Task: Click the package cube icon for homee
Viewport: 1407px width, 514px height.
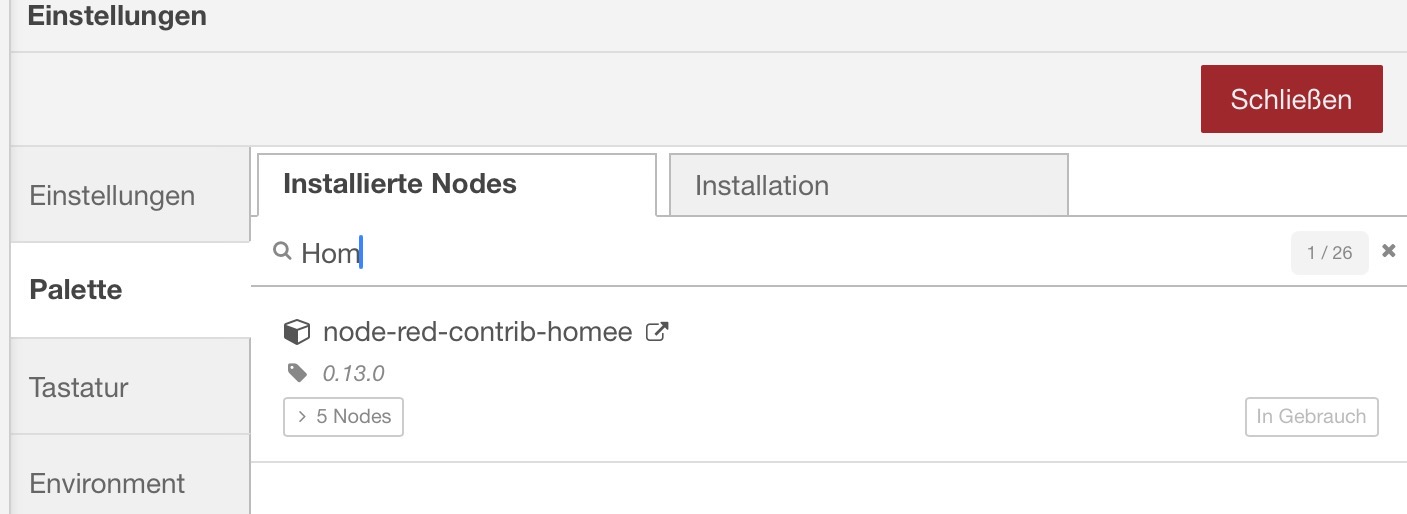Action: pos(296,332)
